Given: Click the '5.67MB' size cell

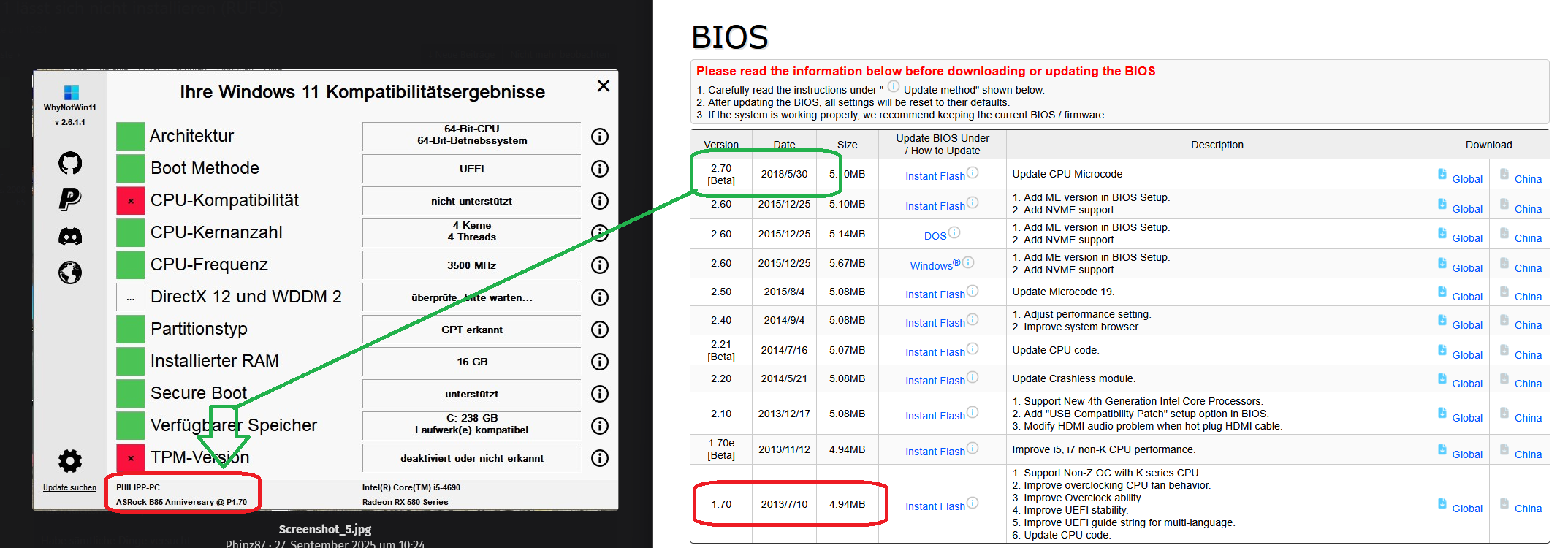Looking at the screenshot, I should point(847,263).
